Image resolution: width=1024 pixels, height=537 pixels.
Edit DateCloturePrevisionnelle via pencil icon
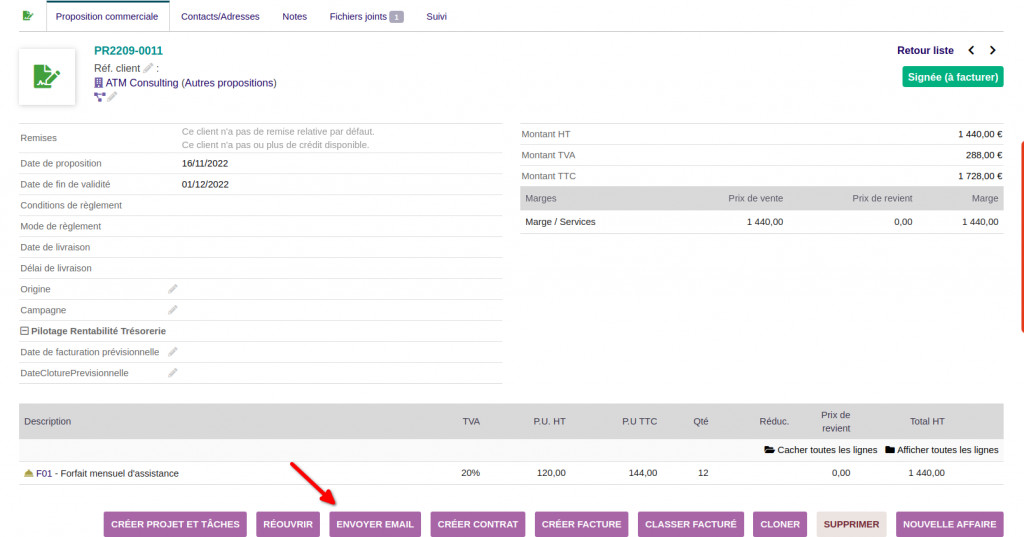pos(173,373)
